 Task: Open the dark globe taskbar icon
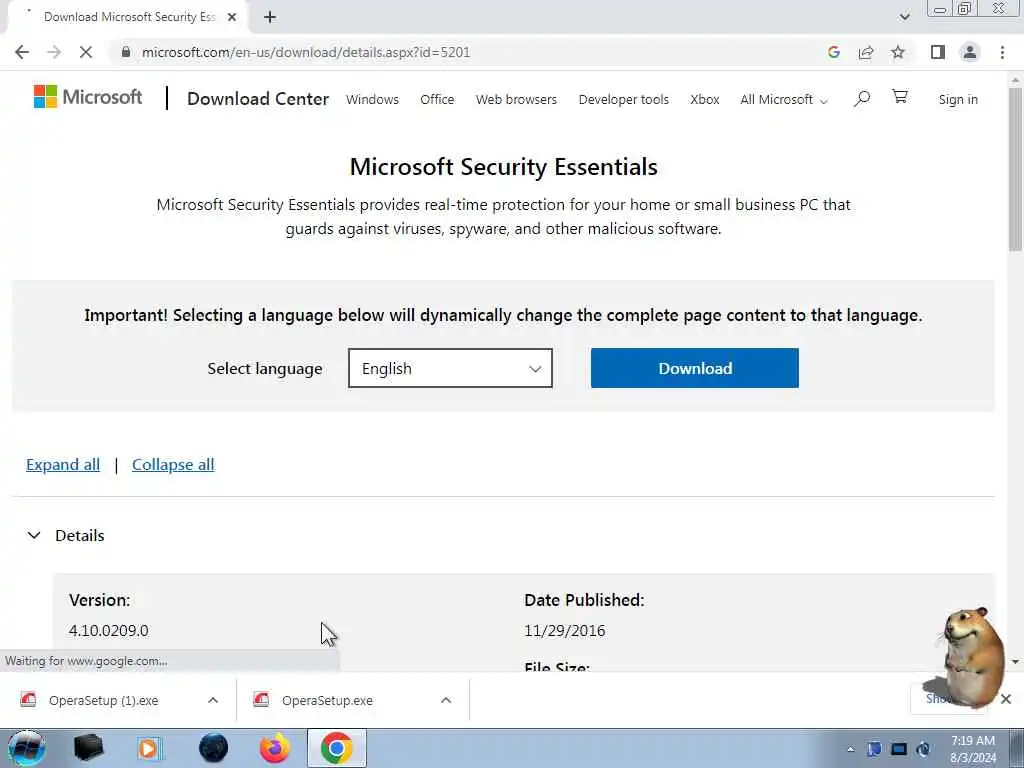point(214,748)
